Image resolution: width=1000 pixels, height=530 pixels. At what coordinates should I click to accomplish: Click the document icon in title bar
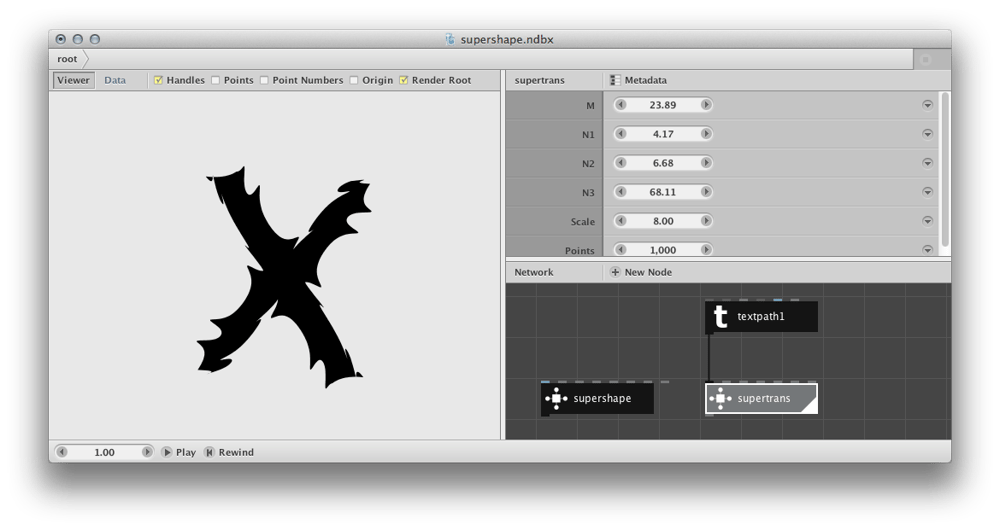click(450, 40)
